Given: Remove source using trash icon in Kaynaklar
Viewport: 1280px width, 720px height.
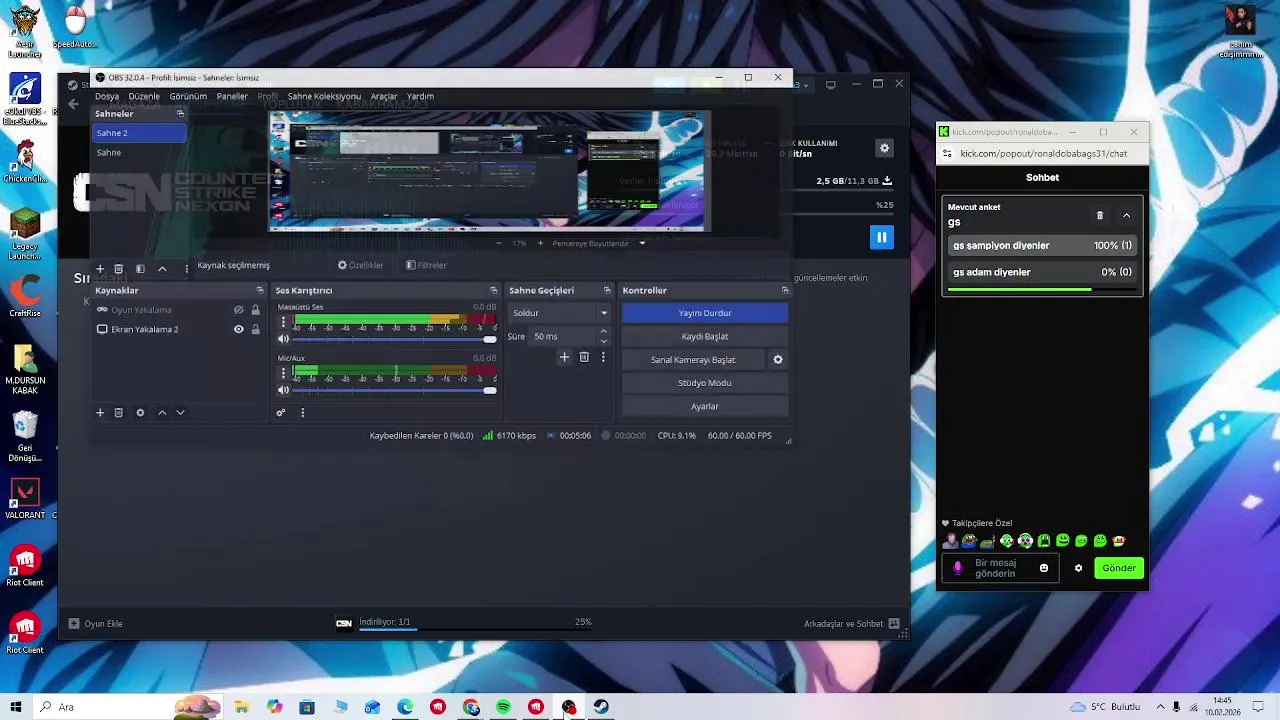Looking at the screenshot, I should click(118, 412).
